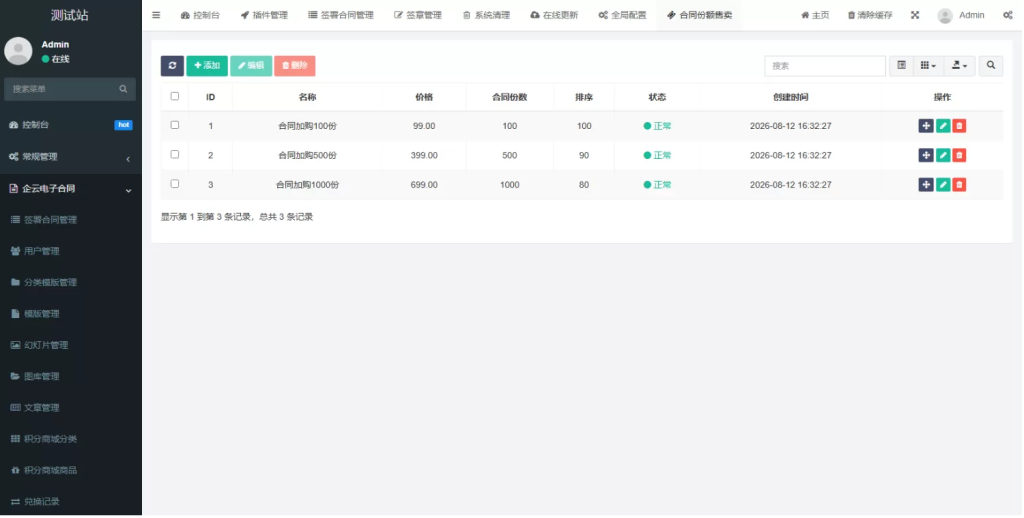Open sidebar 积分商城分类 item
This screenshot has width=1024, height=518.
click(71, 440)
